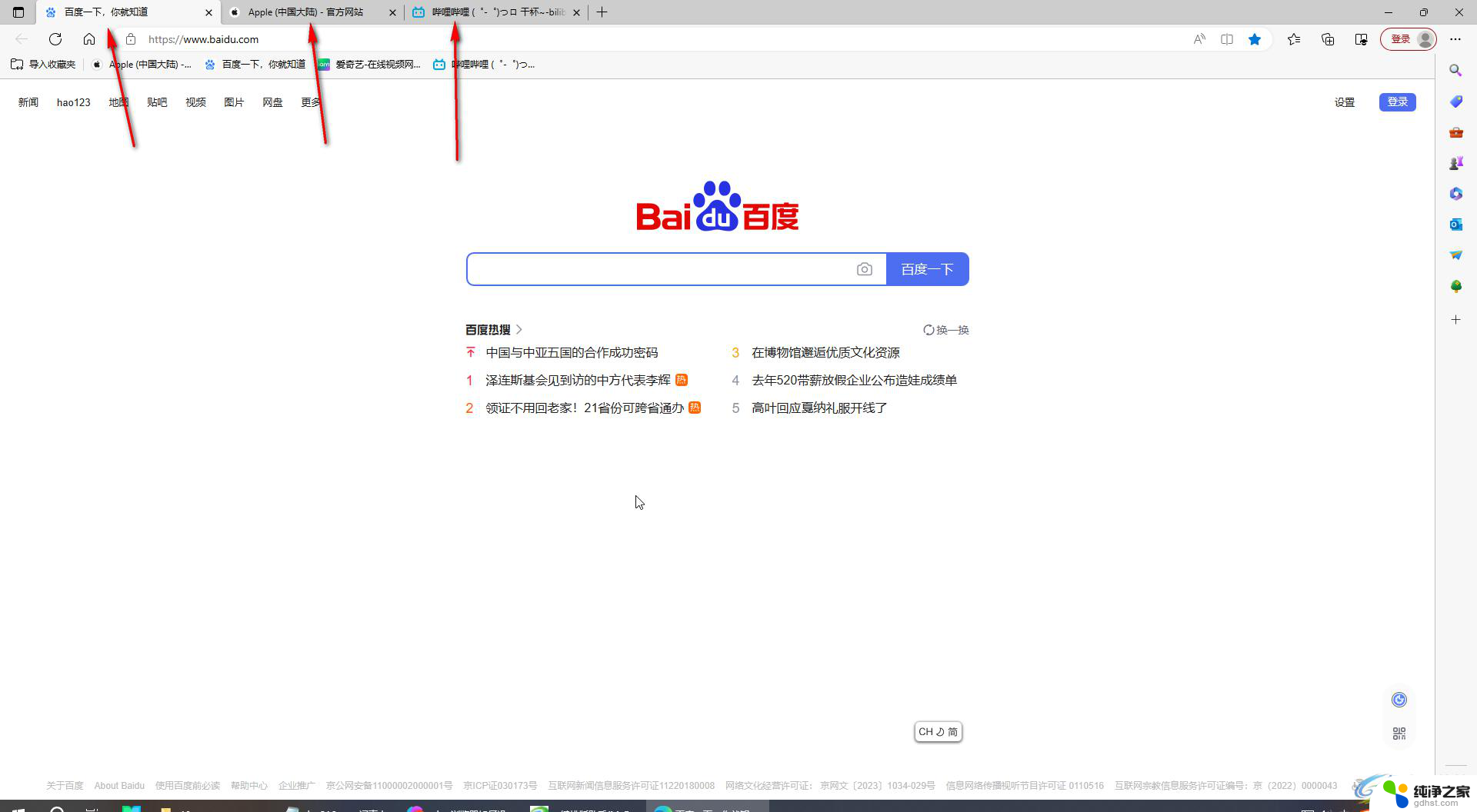Open sidebar Outlook icon
The image size is (1477, 812).
1455,225
